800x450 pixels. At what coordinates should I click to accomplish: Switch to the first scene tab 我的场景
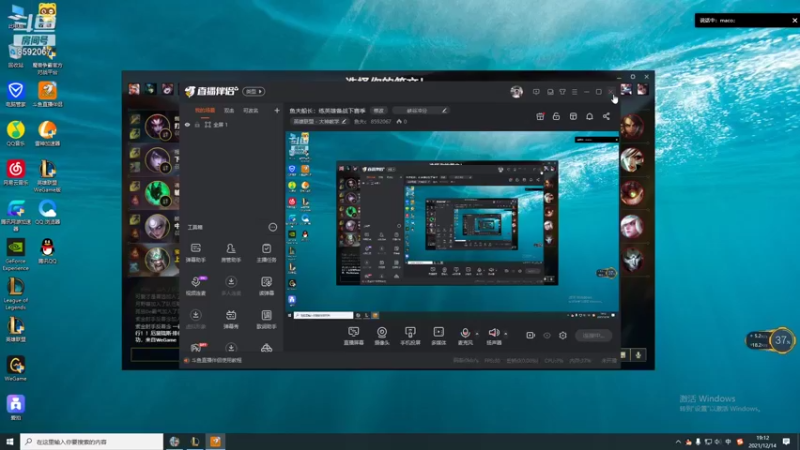(205, 110)
